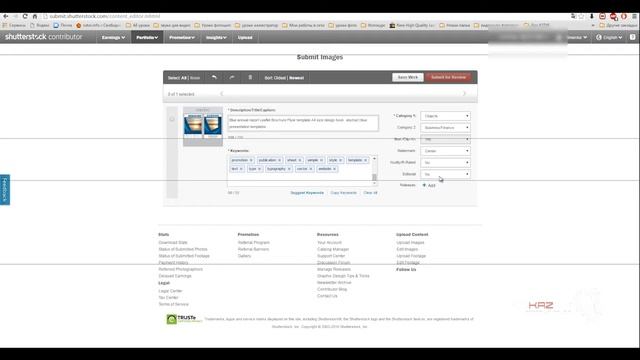Open the Insights menu
The image size is (640, 360).
(216, 38)
